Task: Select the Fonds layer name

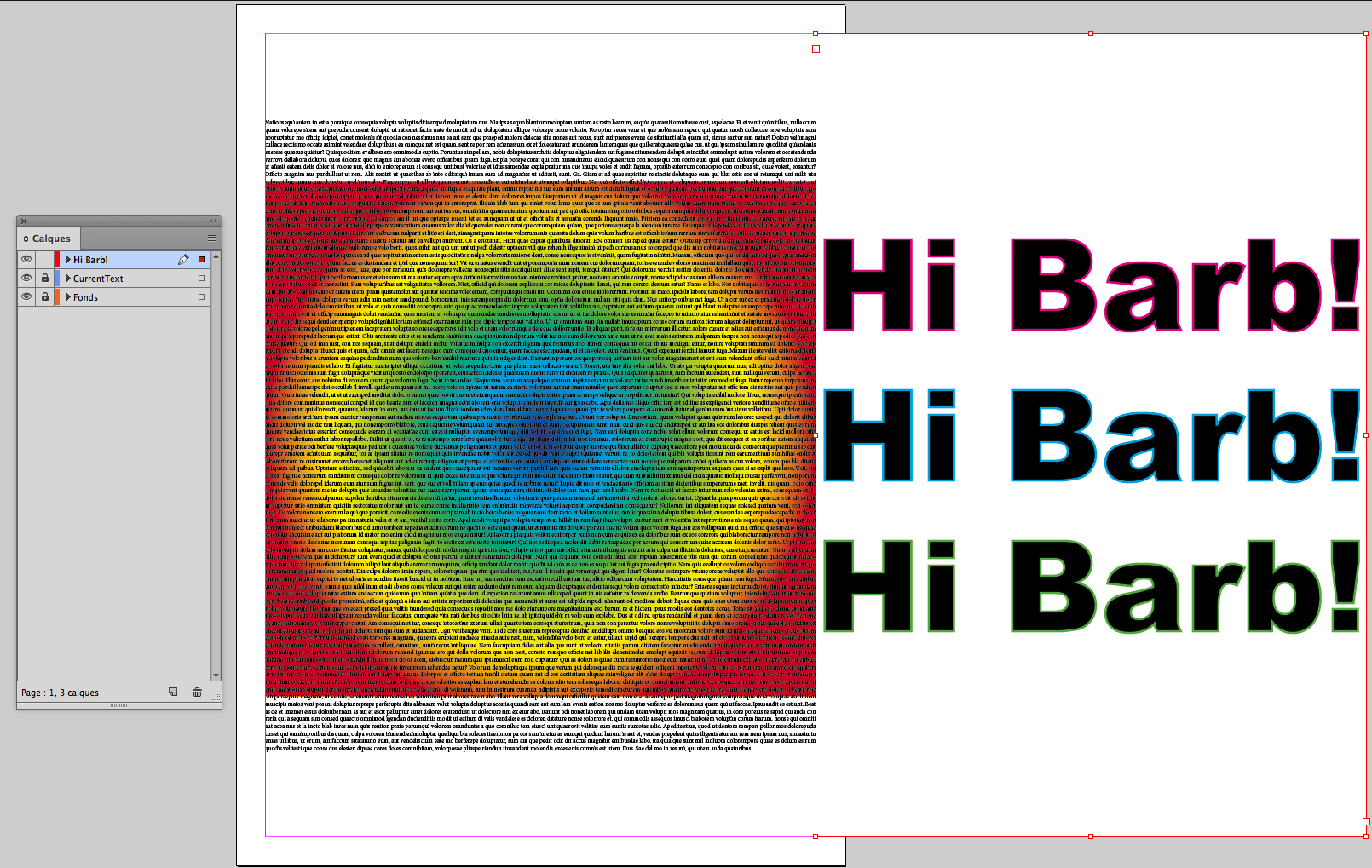Action: point(85,297)
